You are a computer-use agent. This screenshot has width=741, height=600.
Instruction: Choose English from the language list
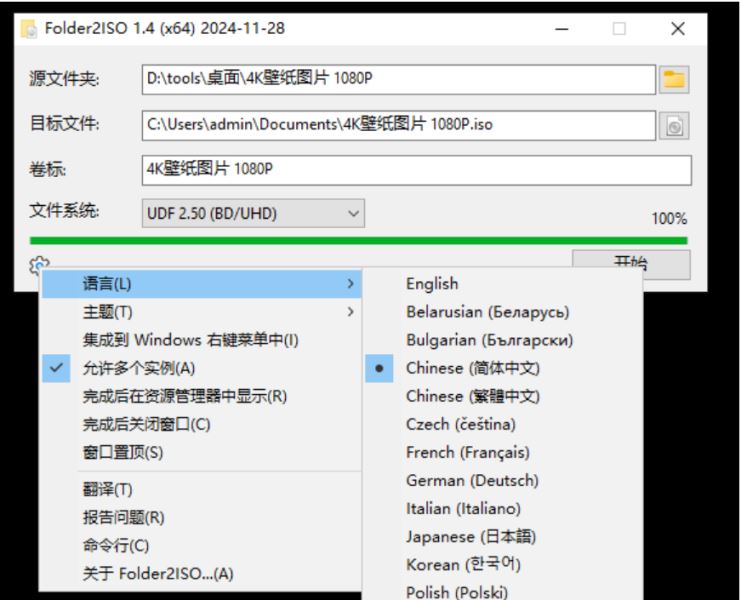[432, 284]
